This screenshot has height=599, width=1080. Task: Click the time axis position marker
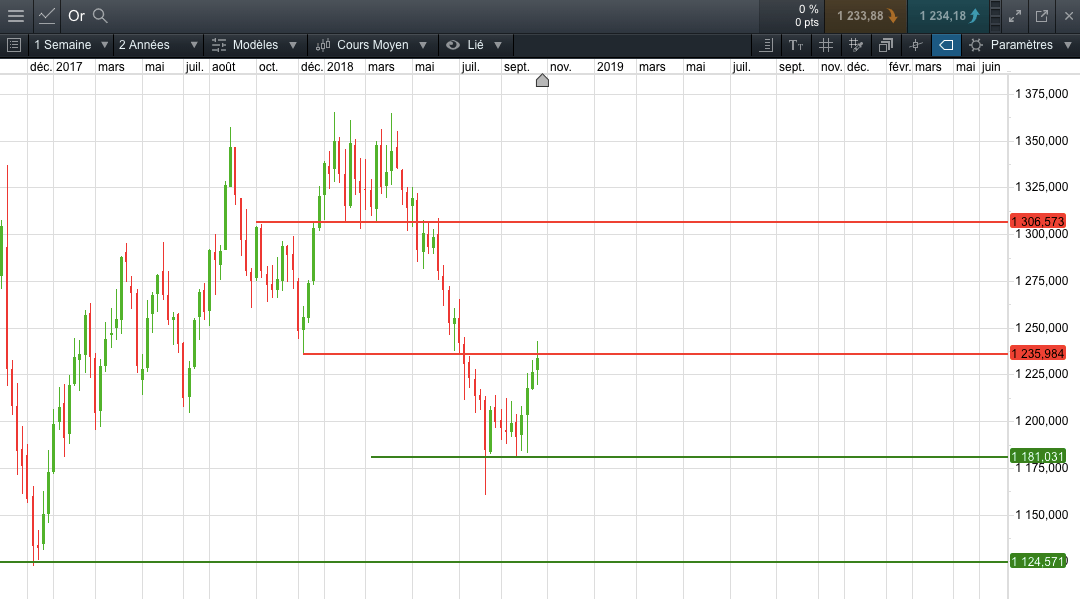click(x=542, y=81)
